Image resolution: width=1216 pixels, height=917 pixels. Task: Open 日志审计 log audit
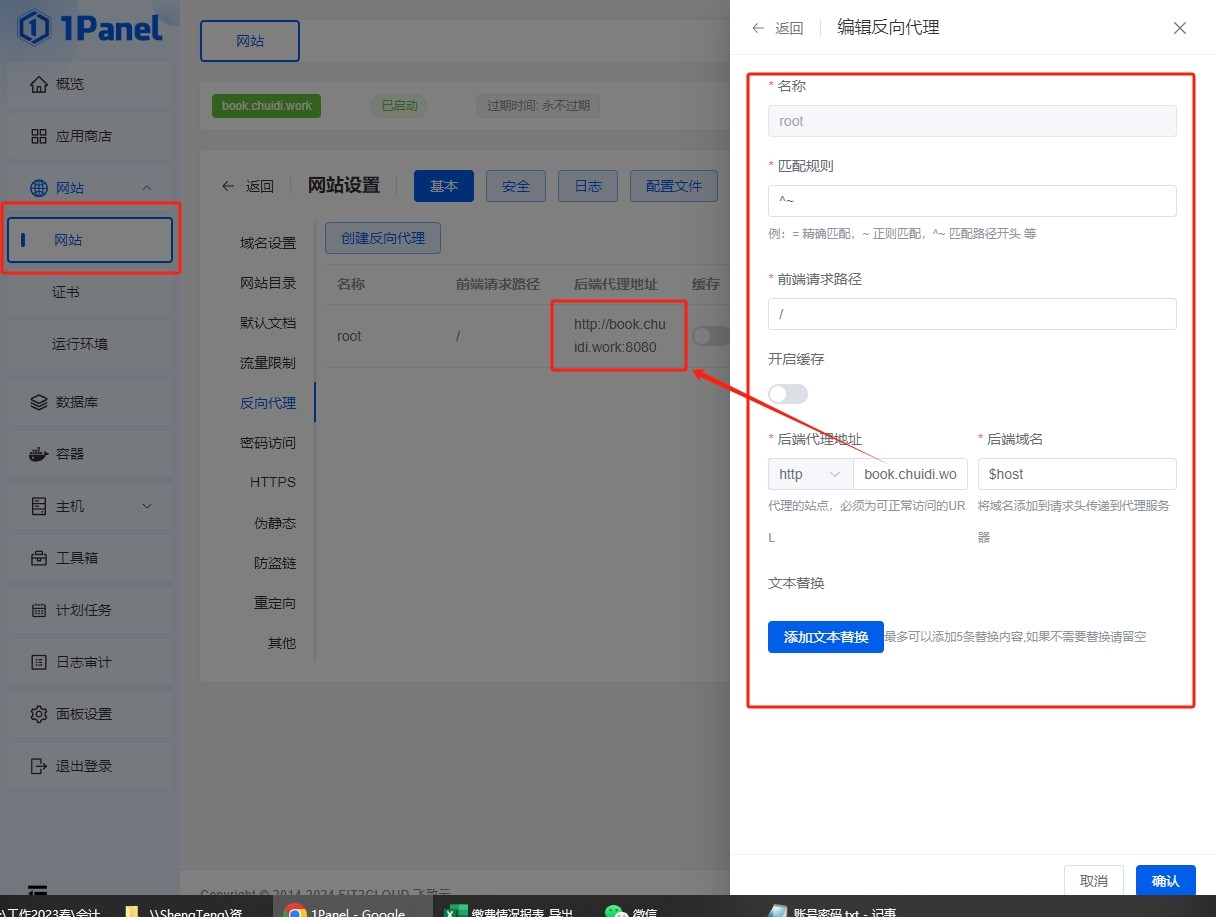(x=90, y=662)
